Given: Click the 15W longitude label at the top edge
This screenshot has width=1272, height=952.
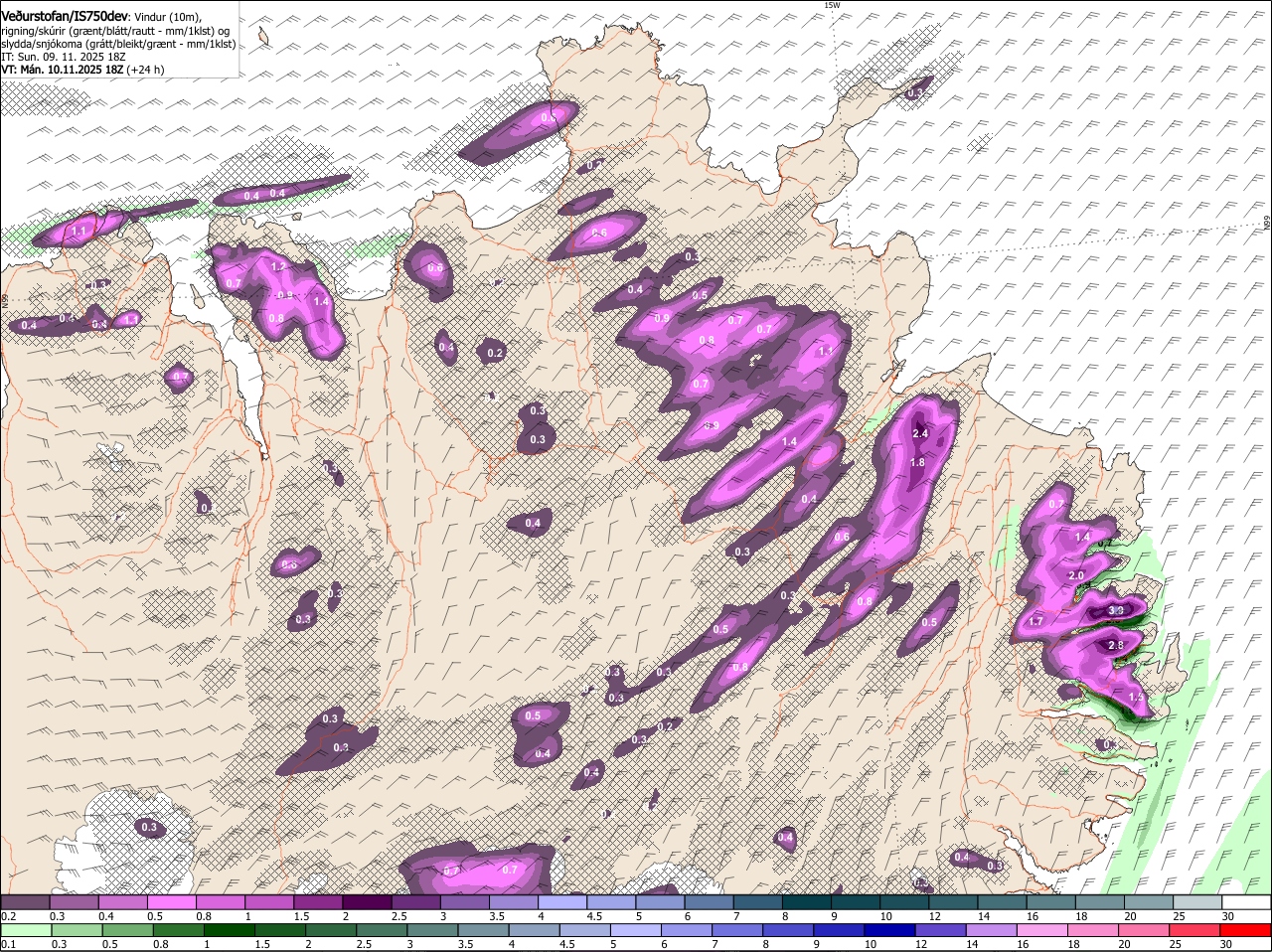Looking at the screenshot, I should [x=832, y=6].
